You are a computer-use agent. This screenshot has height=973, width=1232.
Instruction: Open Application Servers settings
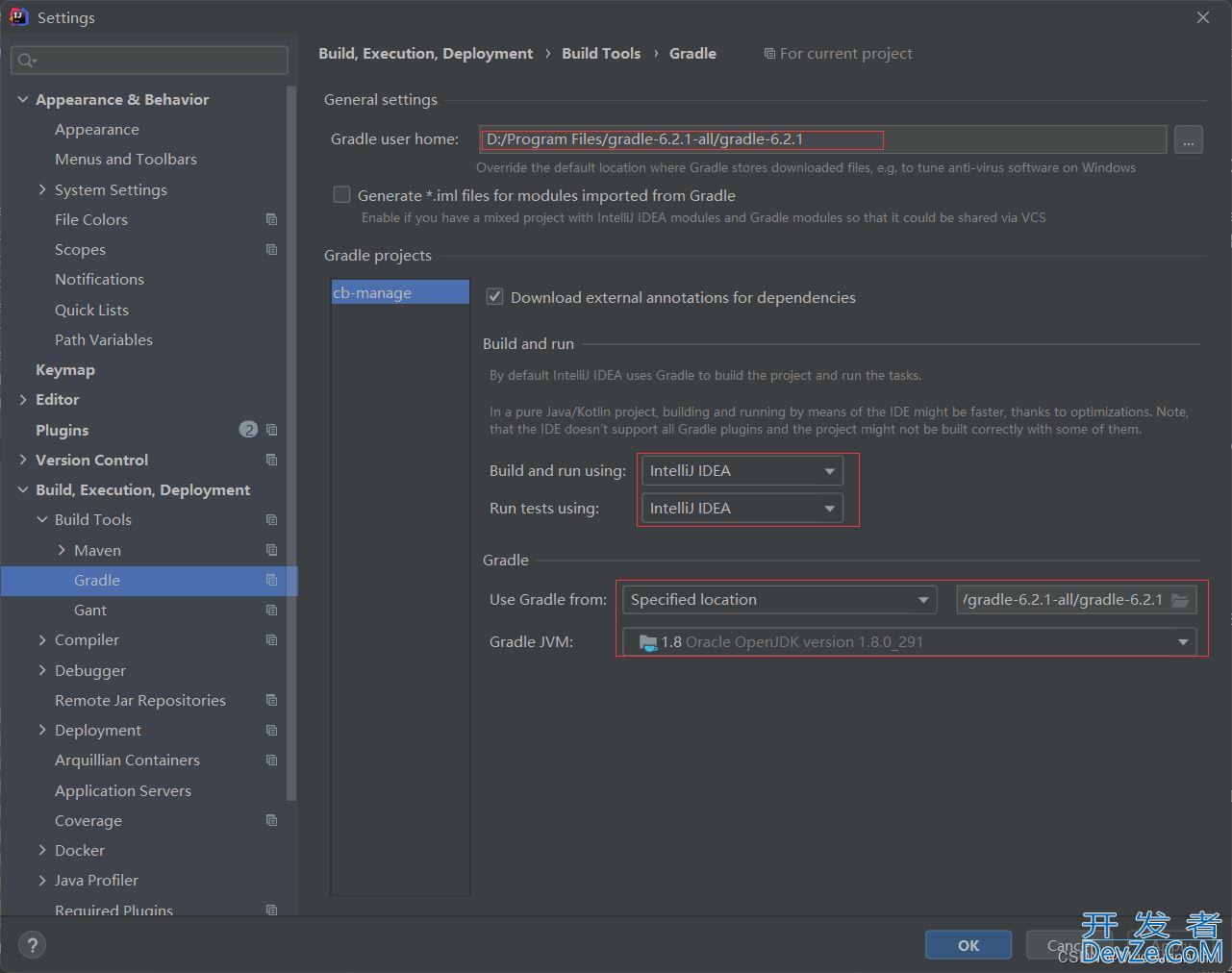coord(123,790)
